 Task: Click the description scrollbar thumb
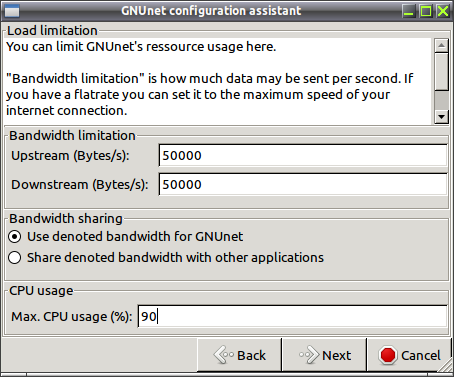coord(442,71)
